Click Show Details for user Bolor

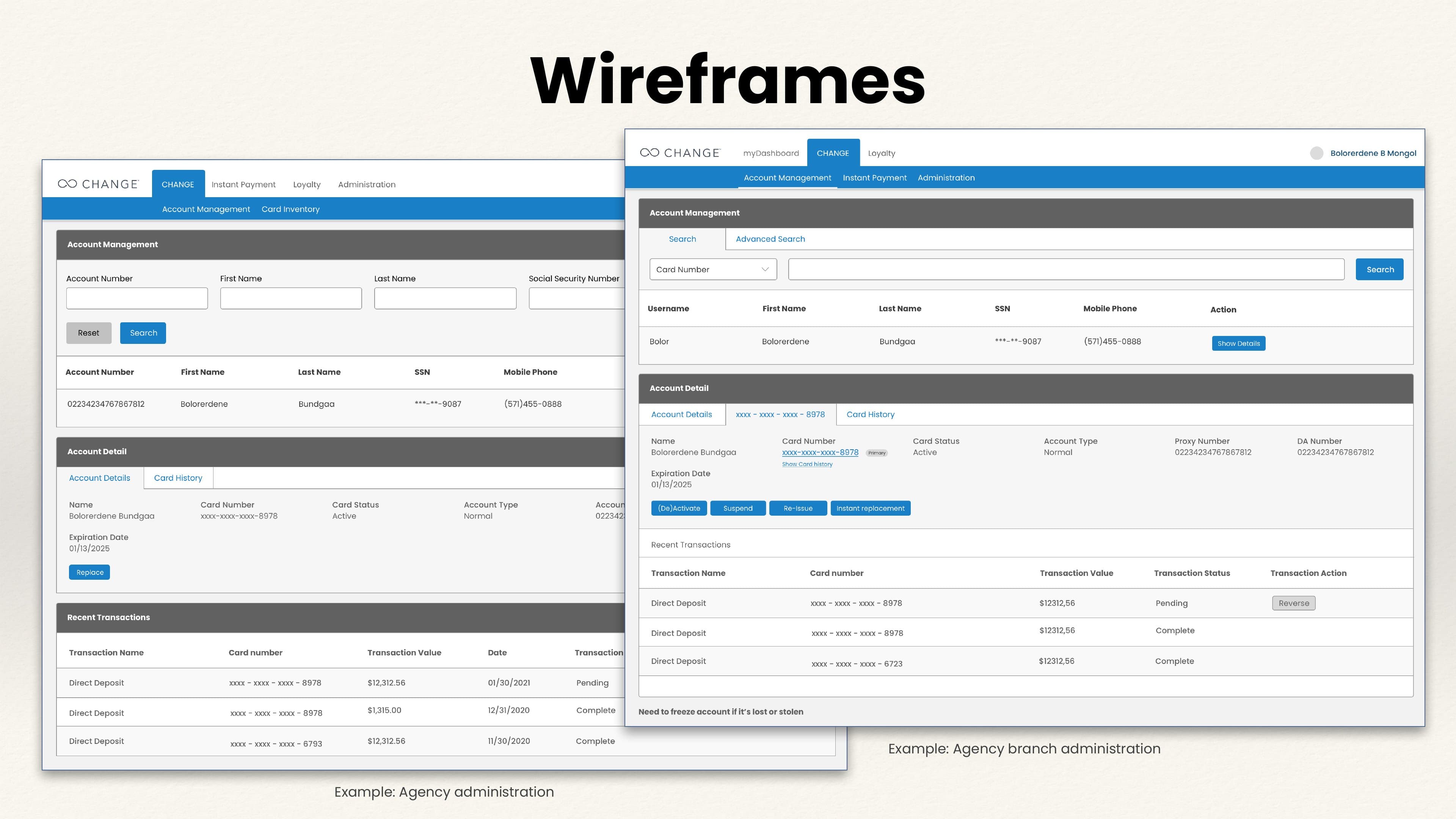point(1238,344)
